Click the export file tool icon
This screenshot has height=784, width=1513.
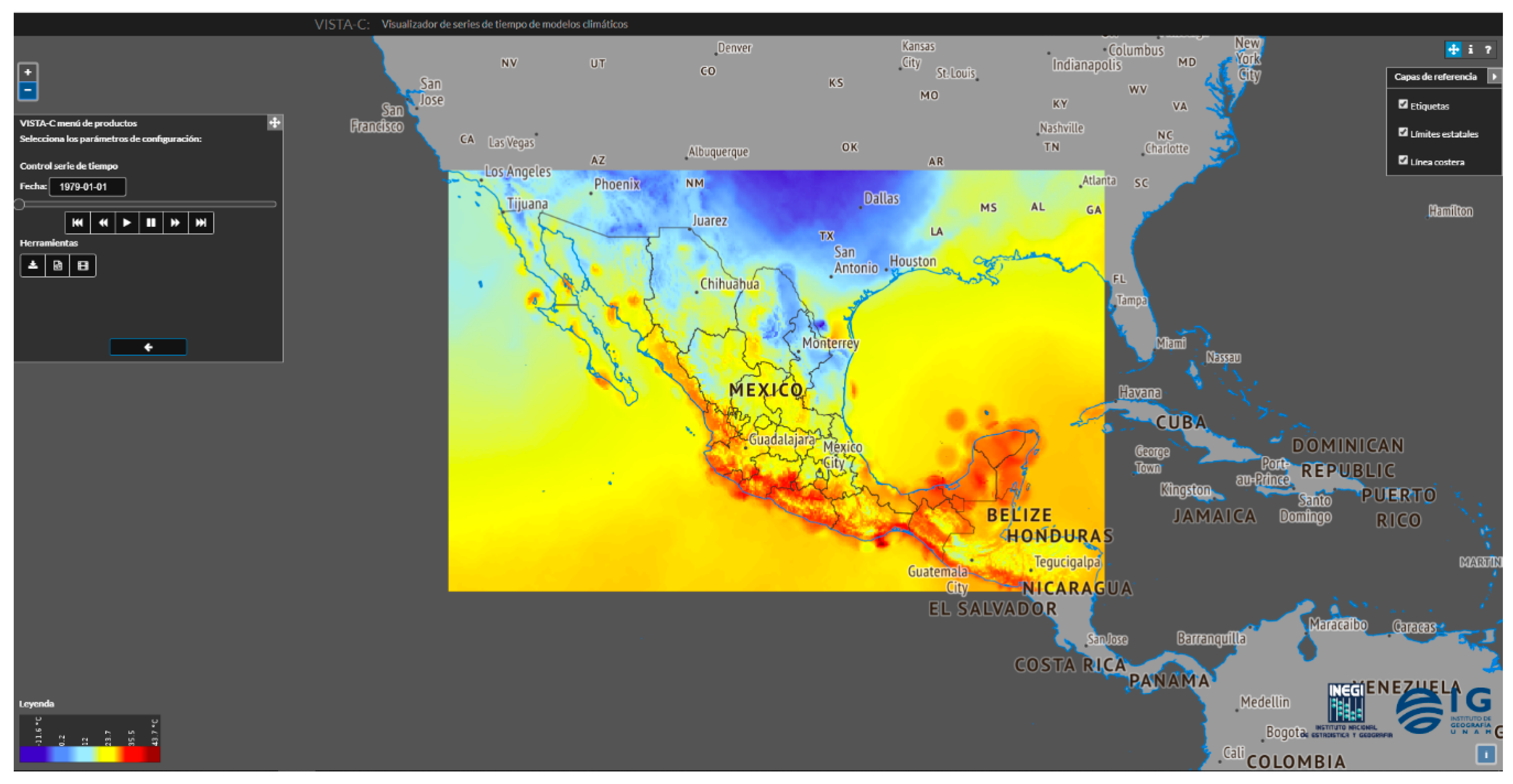click(x=57, y=266)
